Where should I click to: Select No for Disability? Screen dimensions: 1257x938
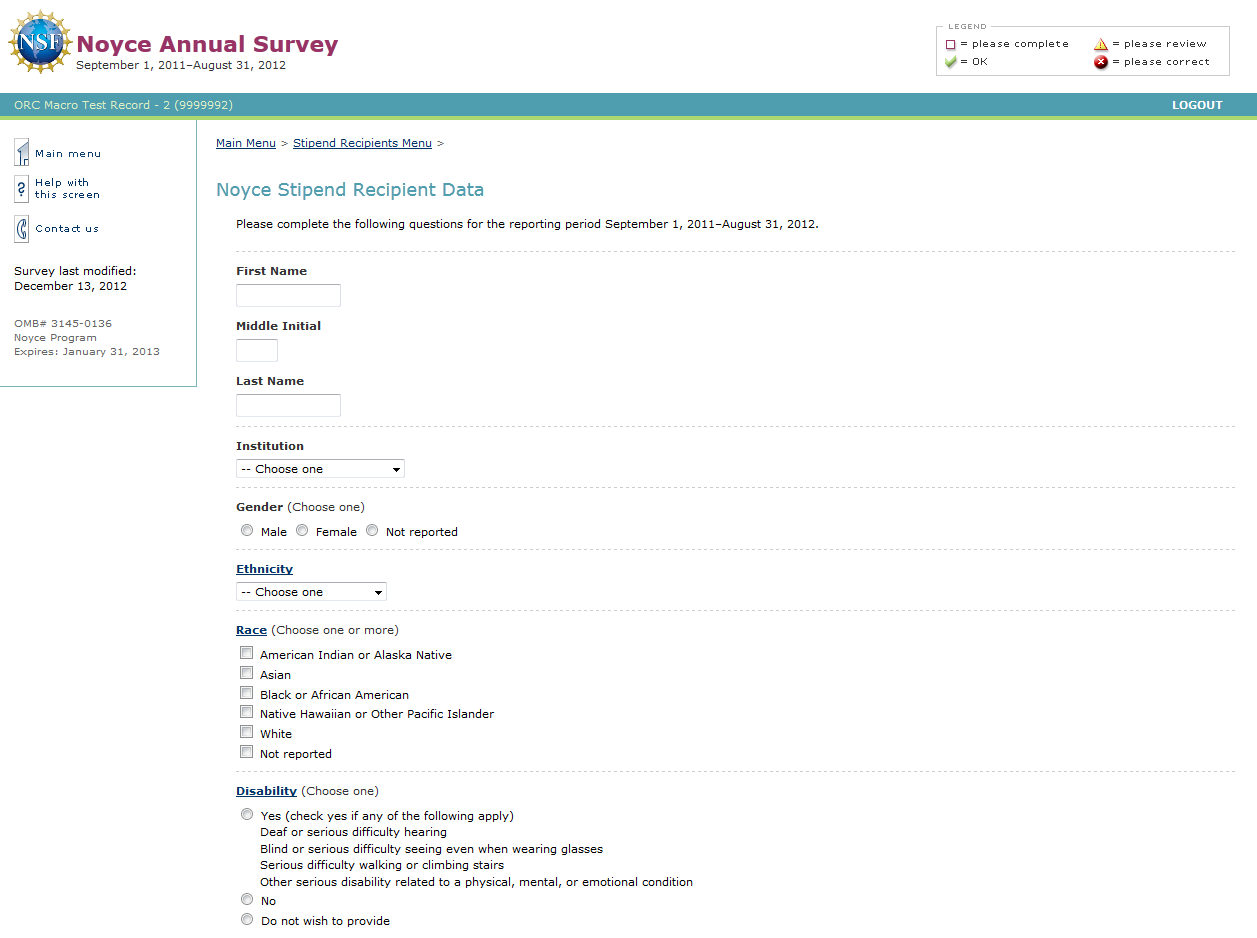tap(247, 900)
